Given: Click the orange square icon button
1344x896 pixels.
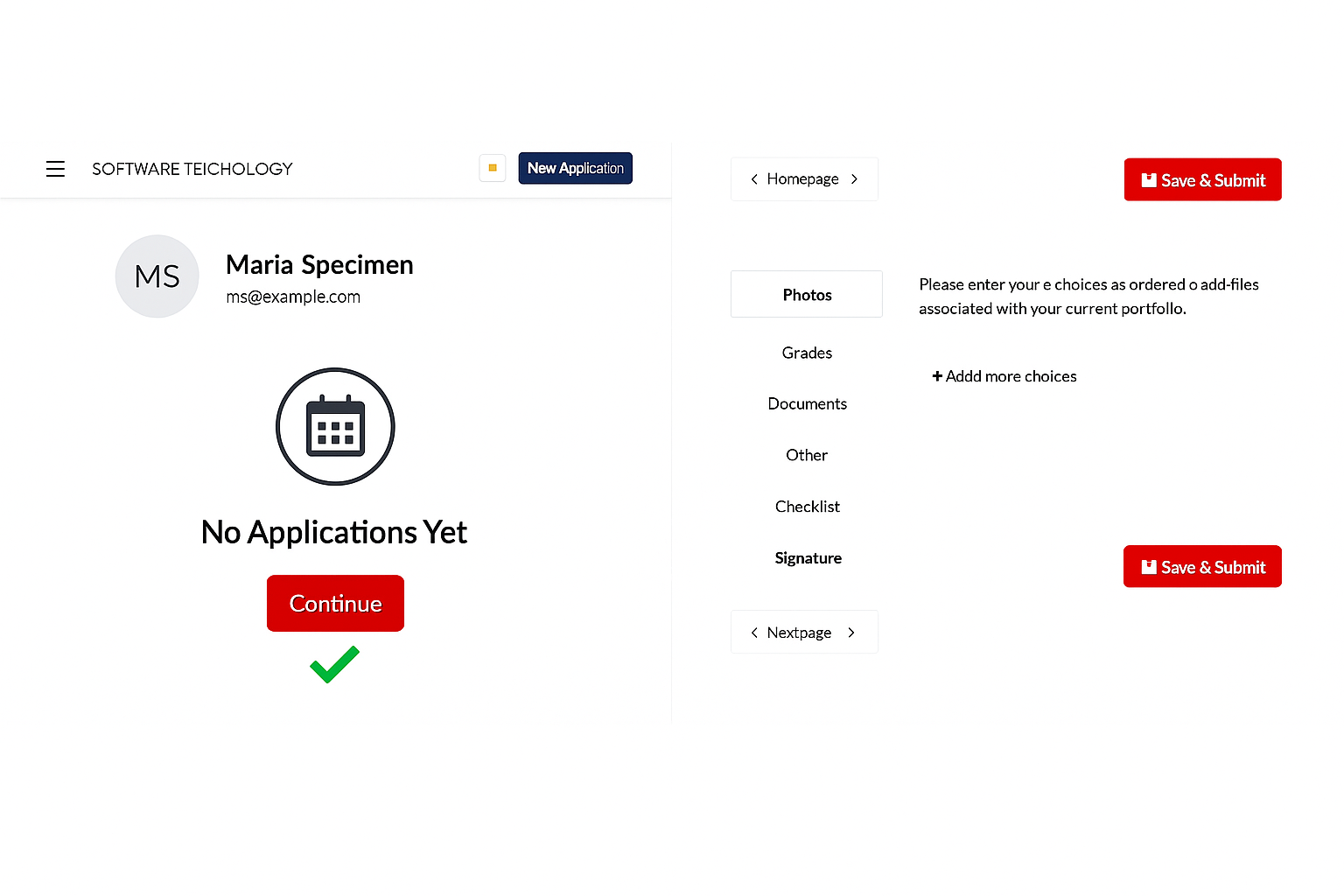Looking at the screenshot, I should coord(493,168).
